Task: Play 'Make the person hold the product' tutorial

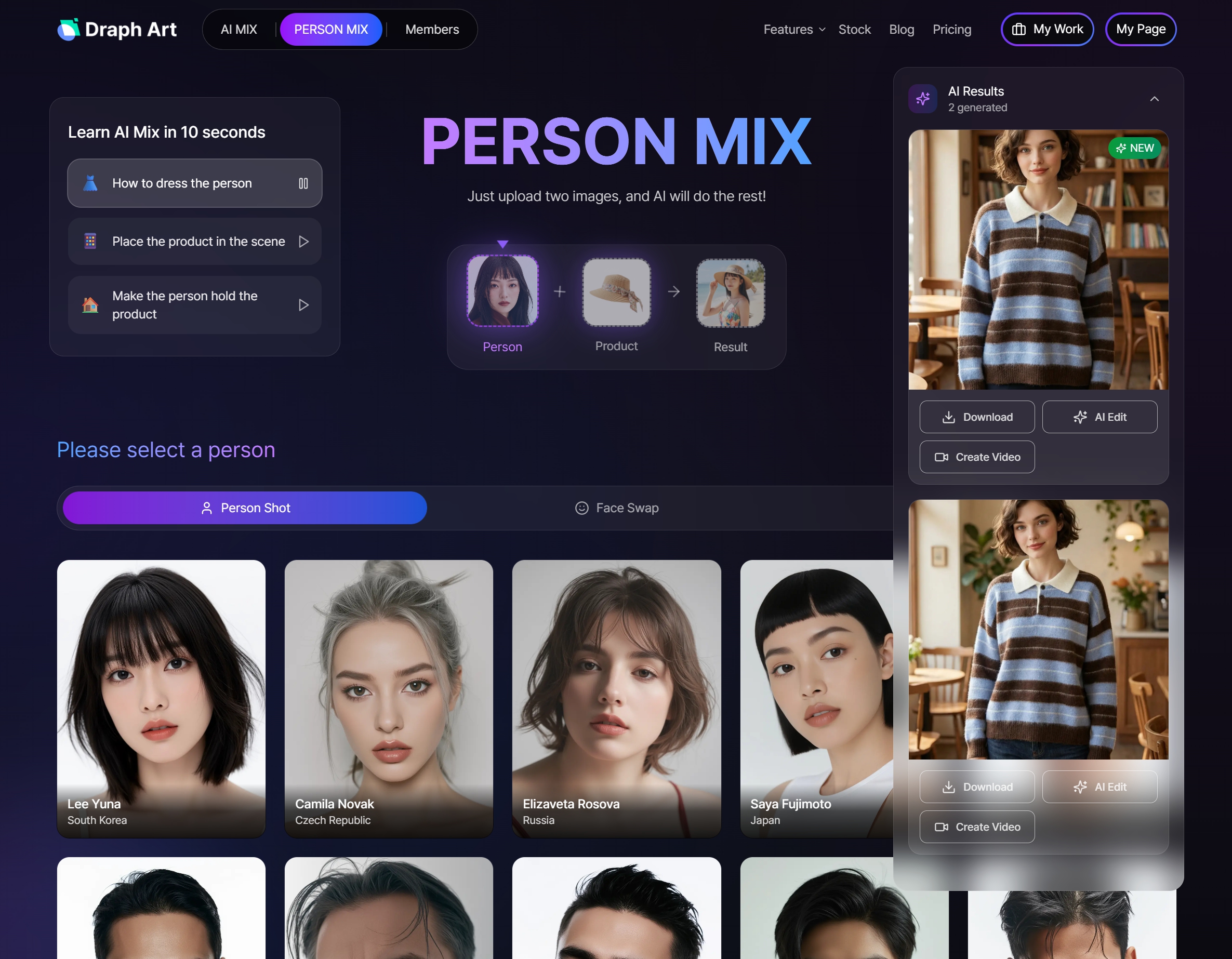Action: [x=303, y=305]
